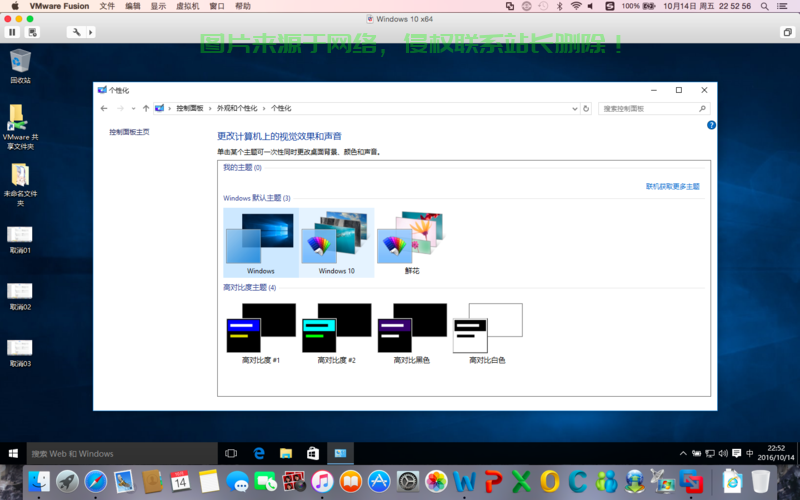Open Finder from the Dock
Screen dimensions: 800x500
click(39, 481)
